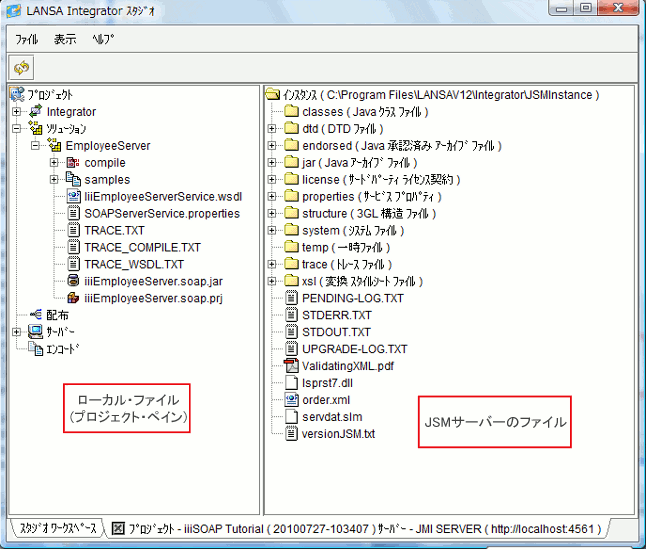Open the 表示 menu

pos(65,40)
